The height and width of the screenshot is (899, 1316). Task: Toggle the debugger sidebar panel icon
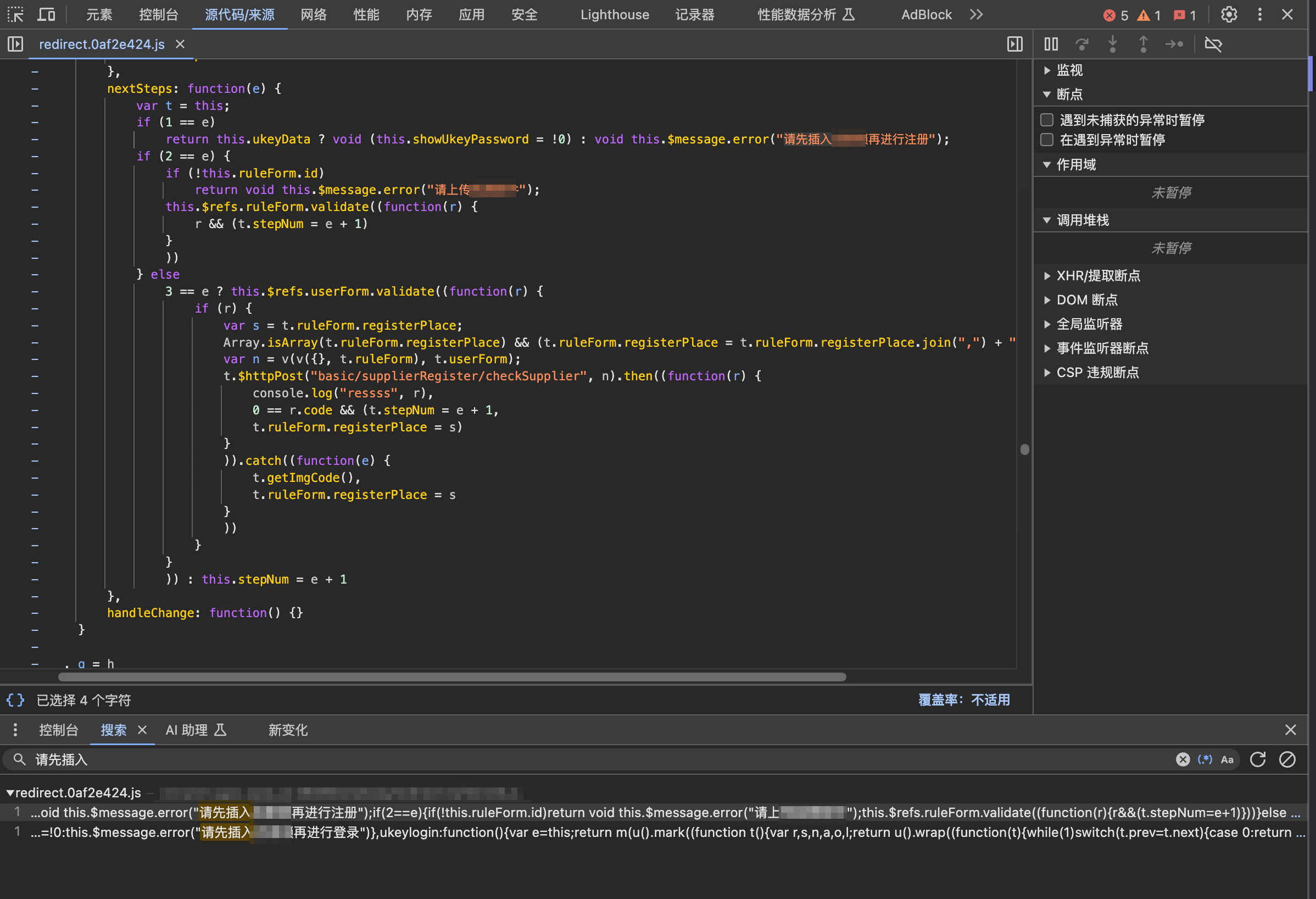[1015, 44]
